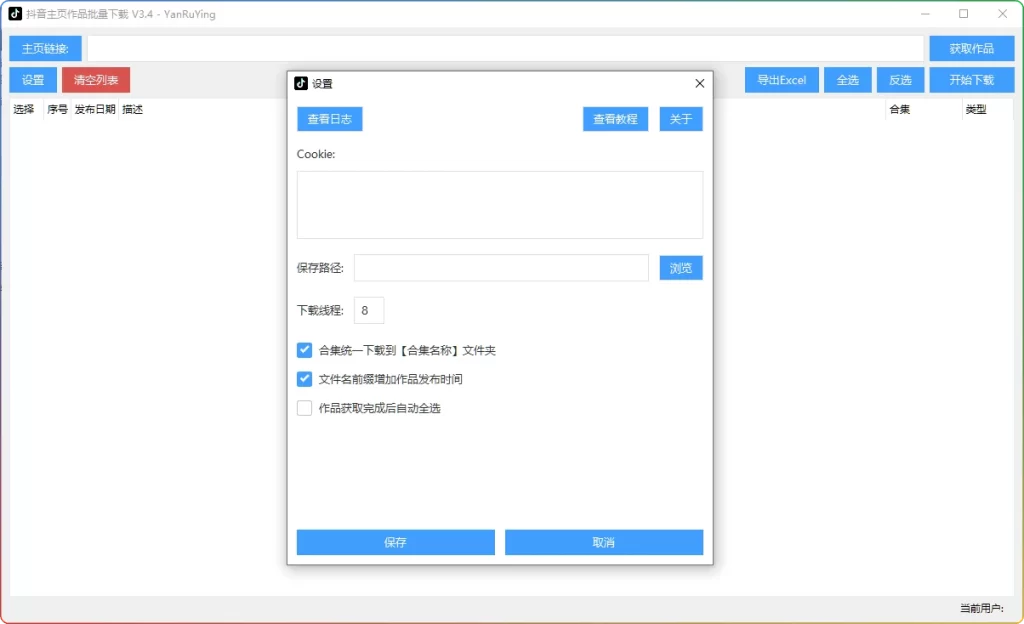Toggle 合集统一下载到【合集名称】文件夹 checkbox
This screenshot has height=624, width=1024.
coord(305,350)
